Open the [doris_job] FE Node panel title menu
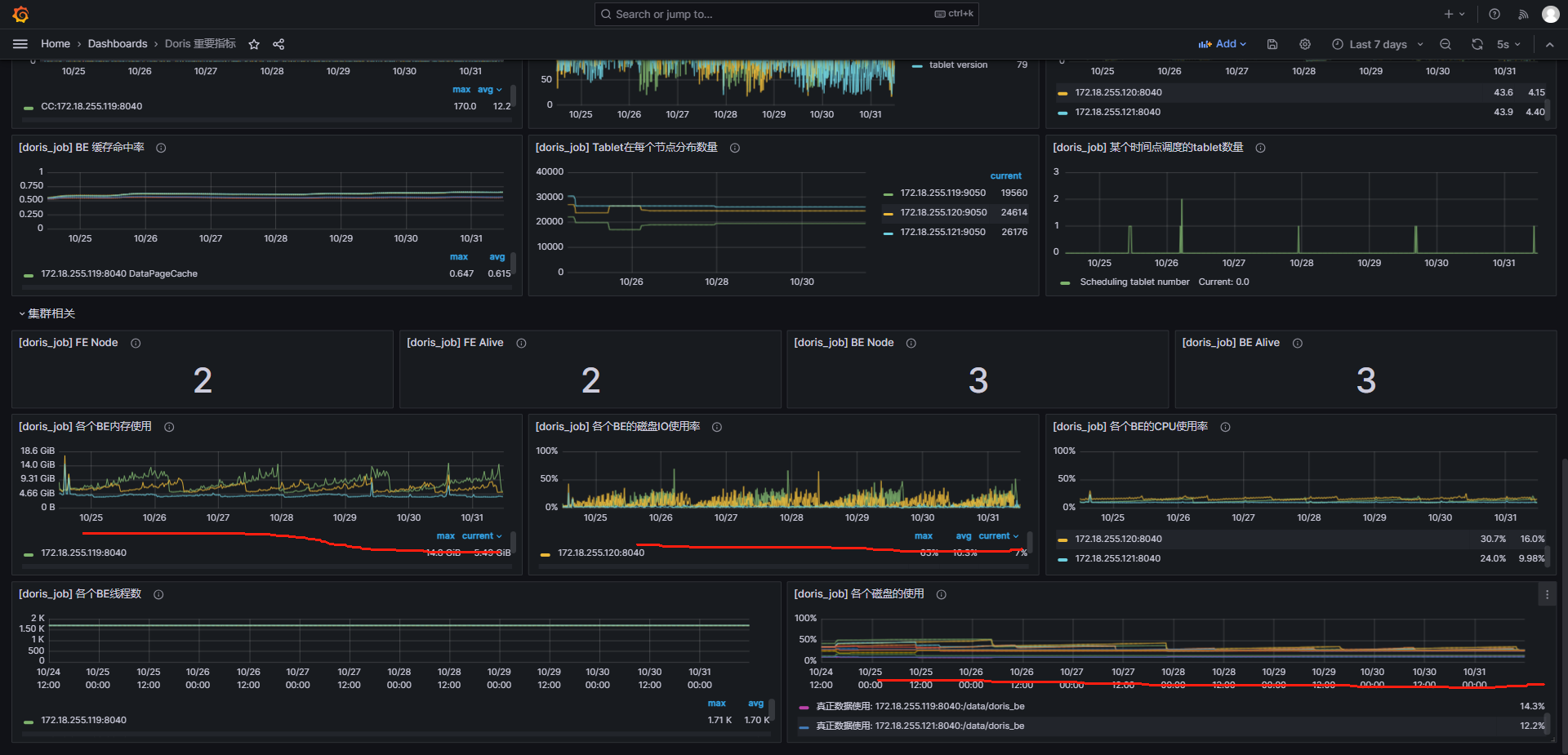The image size is (1568, 755). pyautogui.click(x=69, y=343)
